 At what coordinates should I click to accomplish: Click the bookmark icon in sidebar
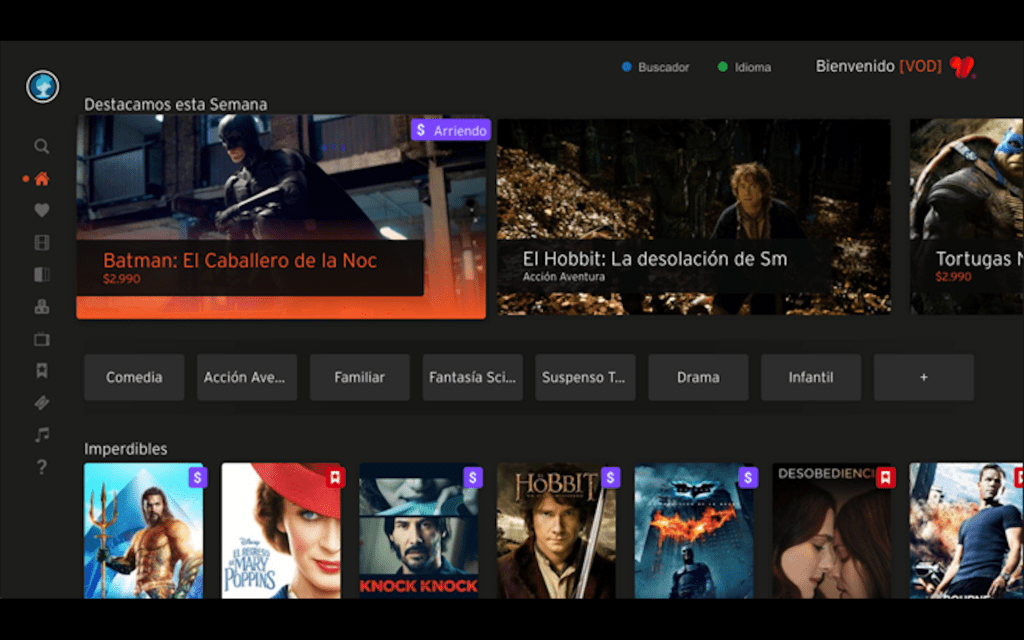[x=42, y=371]
